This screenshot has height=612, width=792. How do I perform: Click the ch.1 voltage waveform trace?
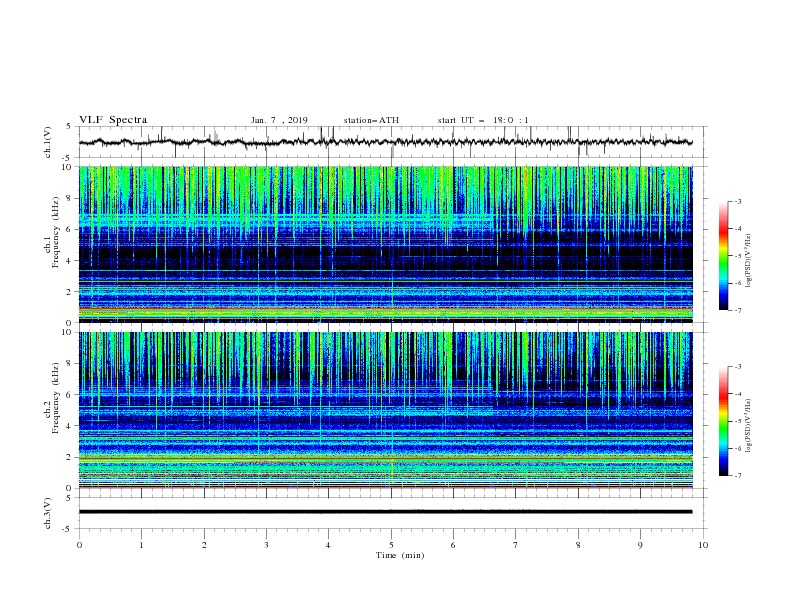(385, 142)
